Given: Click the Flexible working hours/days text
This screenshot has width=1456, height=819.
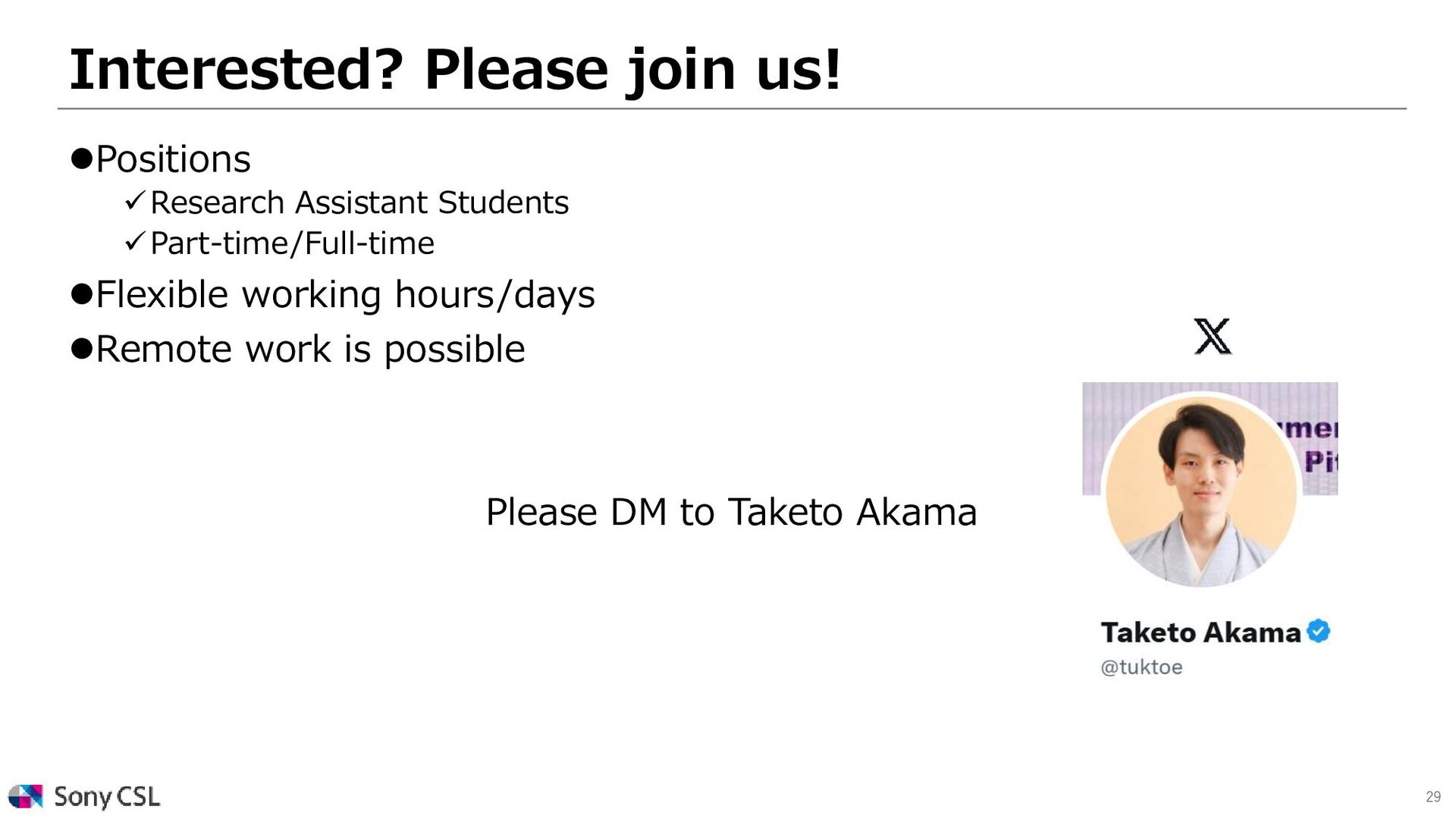Looking at the screenshot, I should tap(345, 295).
